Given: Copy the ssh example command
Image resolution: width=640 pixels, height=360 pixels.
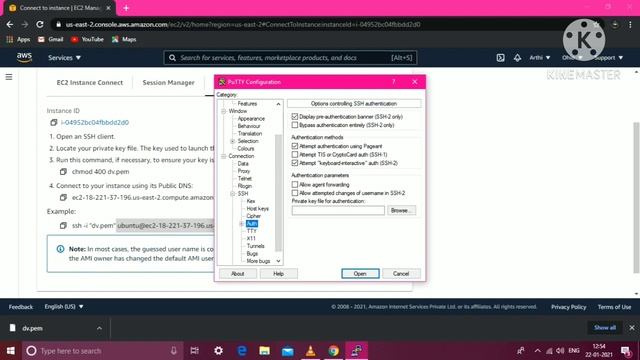Looking at the screenshot, I should tap(63, 225).
